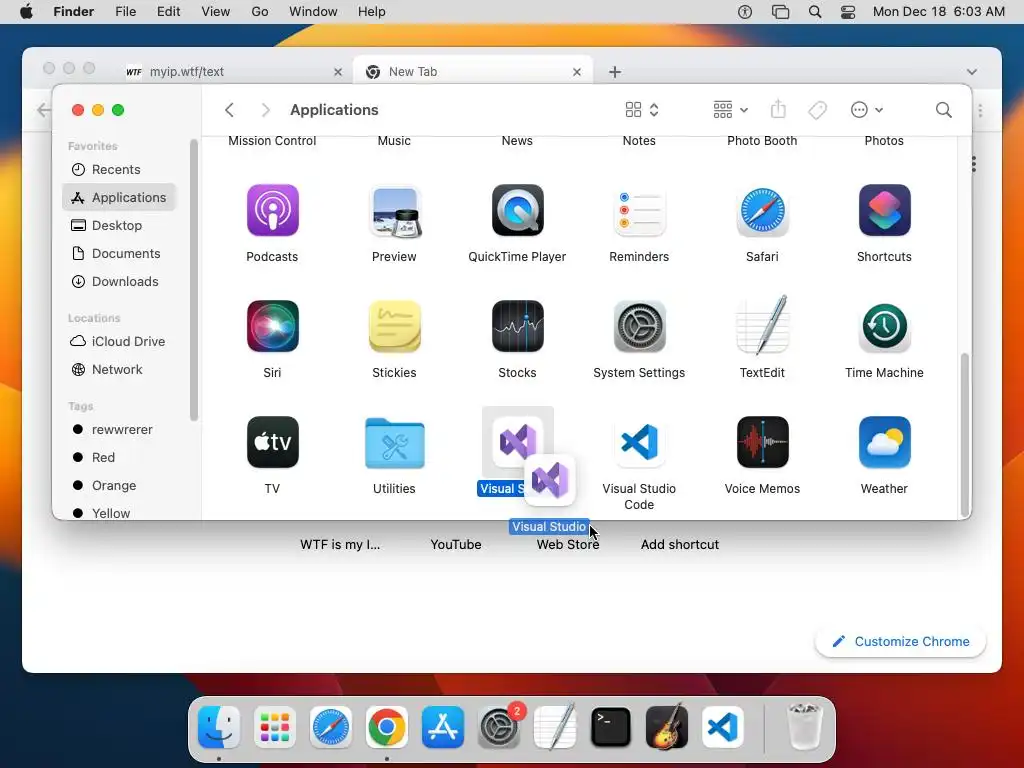
Task: Click the System Settings app icon in Finder
Action: [639, 326]
